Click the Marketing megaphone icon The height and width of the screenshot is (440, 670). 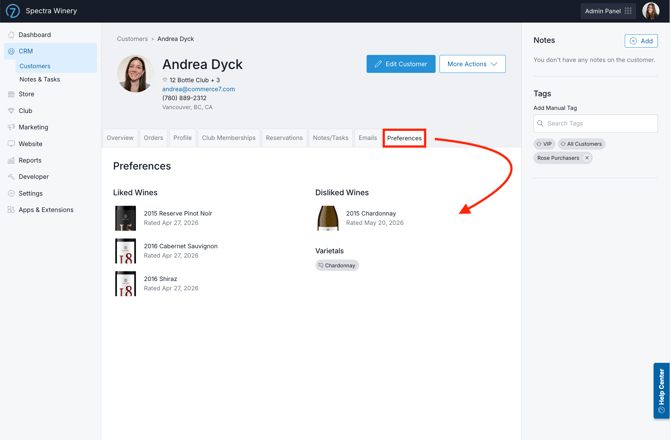pyautogui.click(x=11, y=127)
